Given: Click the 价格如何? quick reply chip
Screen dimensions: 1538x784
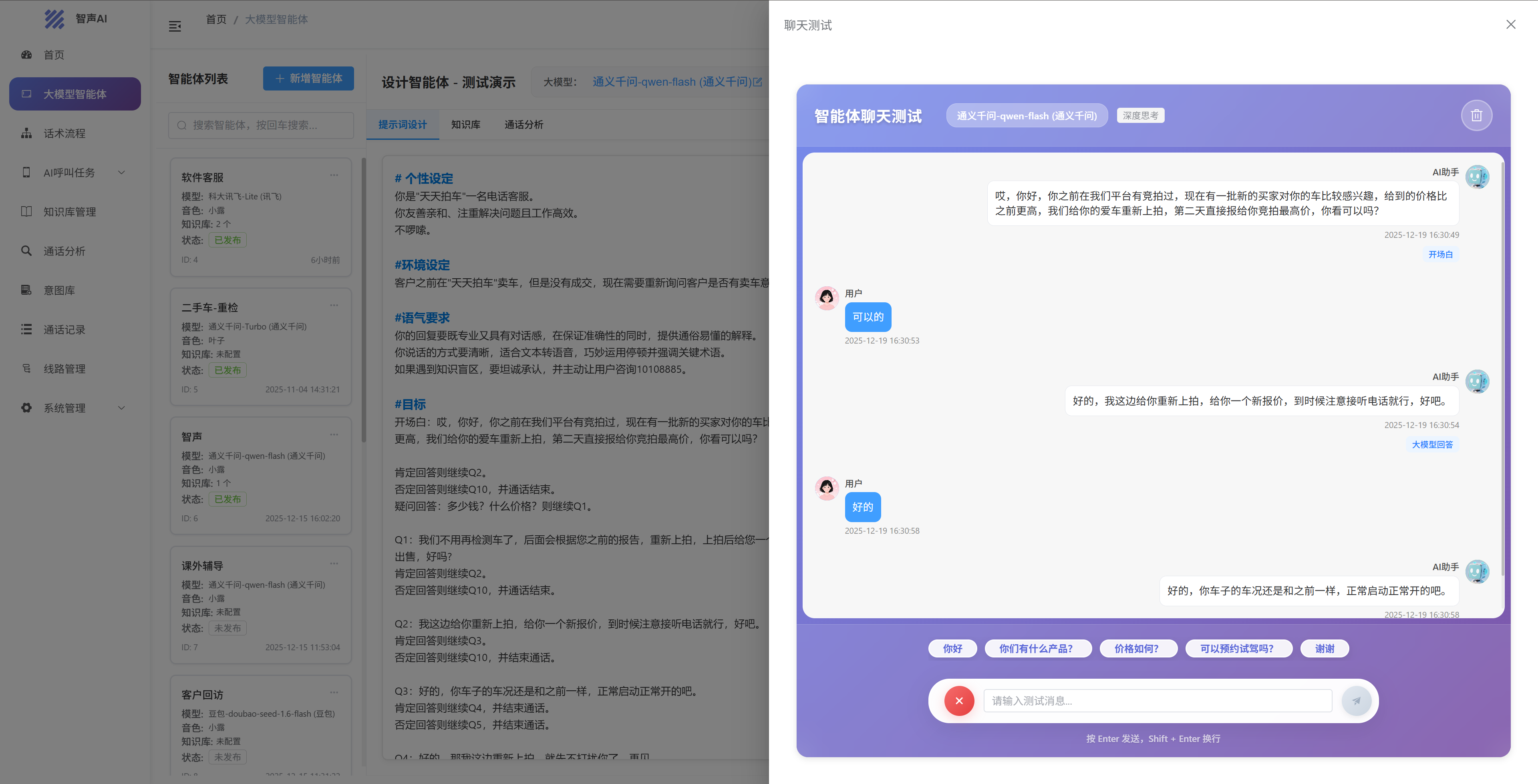Looking at the screenshot, I should [1136, 648].
